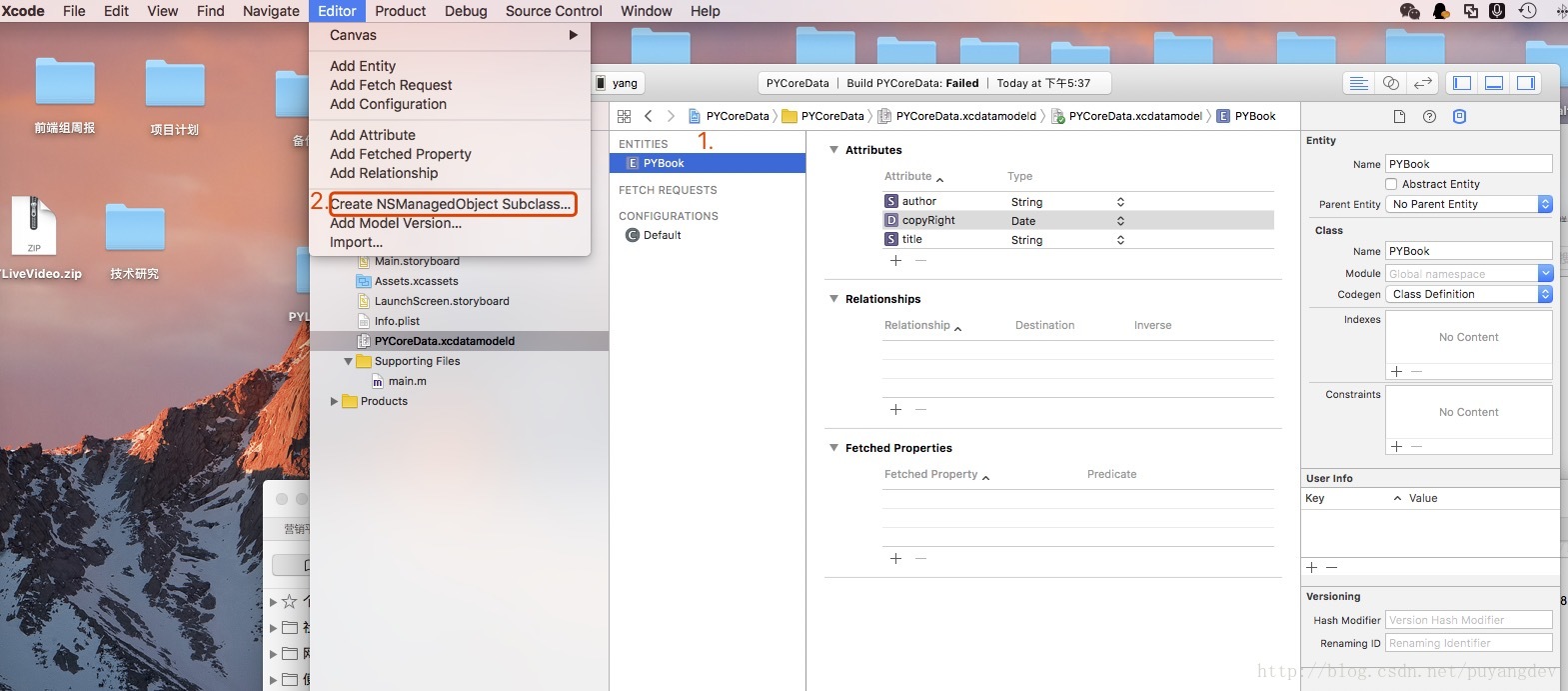Collapse the Supporting Files group
Screen dimensions: 1568x691
click(x=348, y=361)
